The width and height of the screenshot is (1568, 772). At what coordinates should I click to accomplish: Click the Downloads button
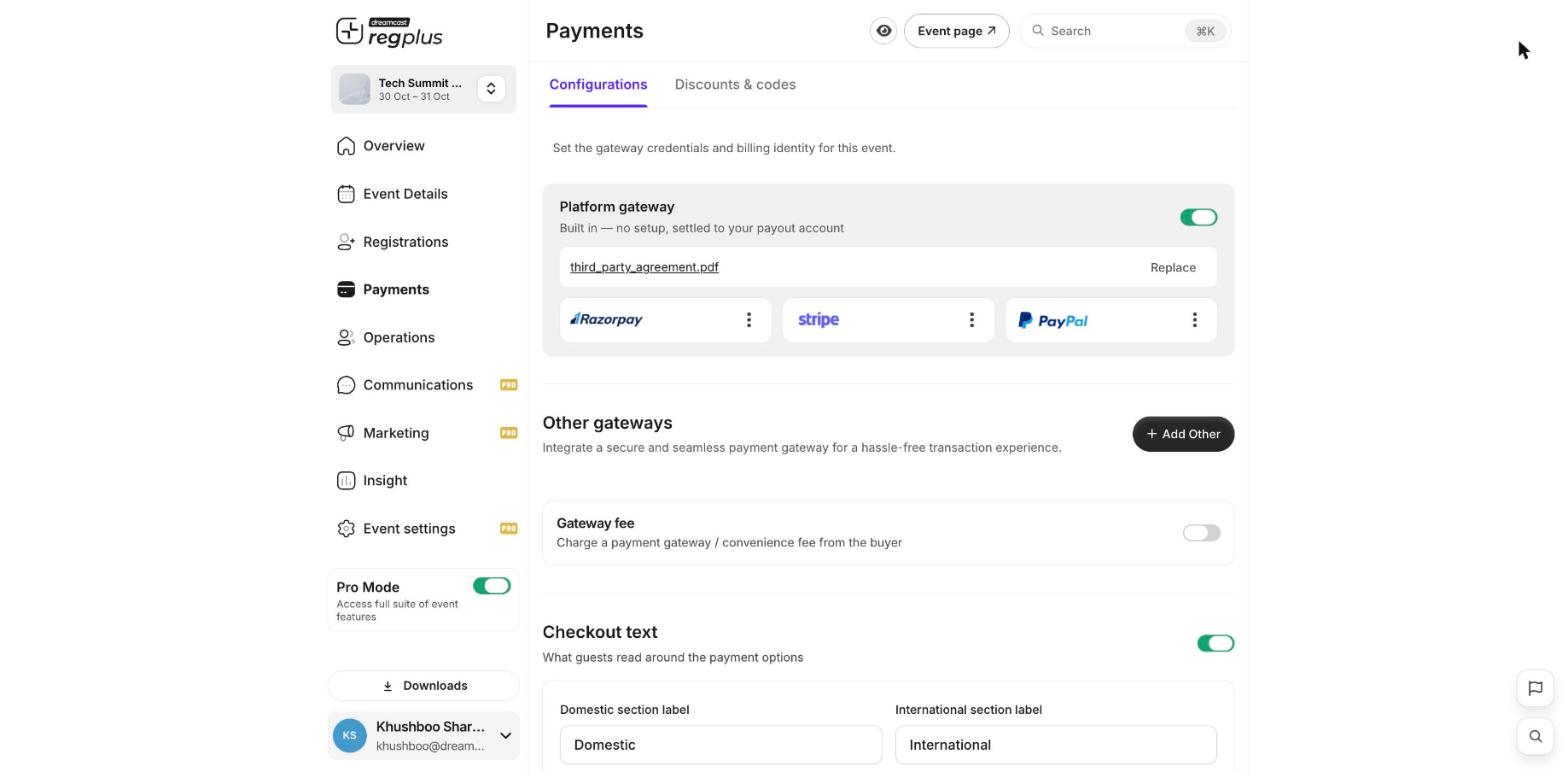[x=424, y=686]
